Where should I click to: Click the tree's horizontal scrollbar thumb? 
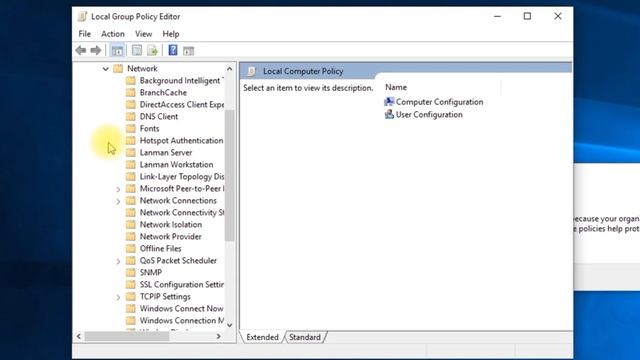tap(127, 336)
